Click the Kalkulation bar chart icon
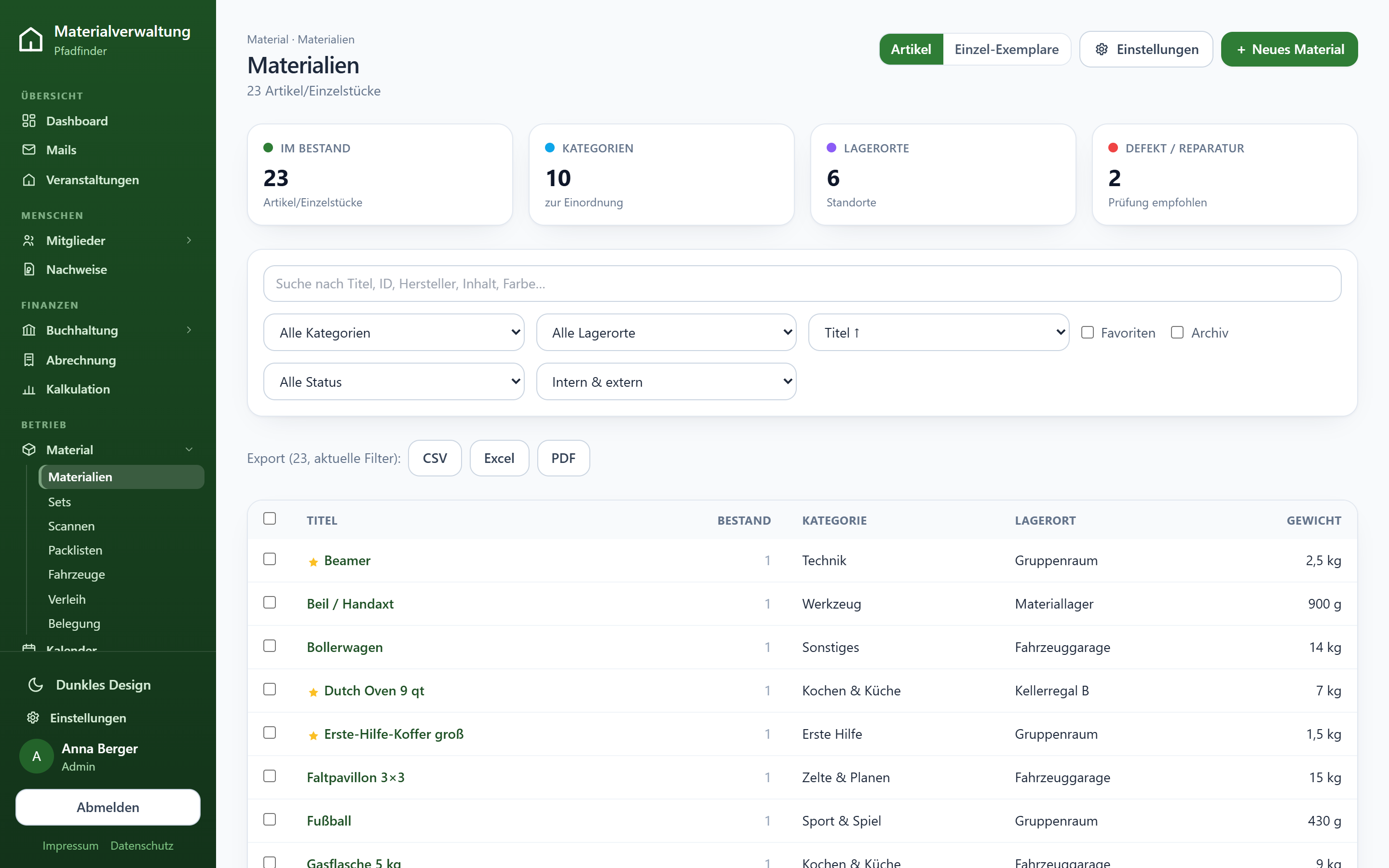 click(29, 389)
